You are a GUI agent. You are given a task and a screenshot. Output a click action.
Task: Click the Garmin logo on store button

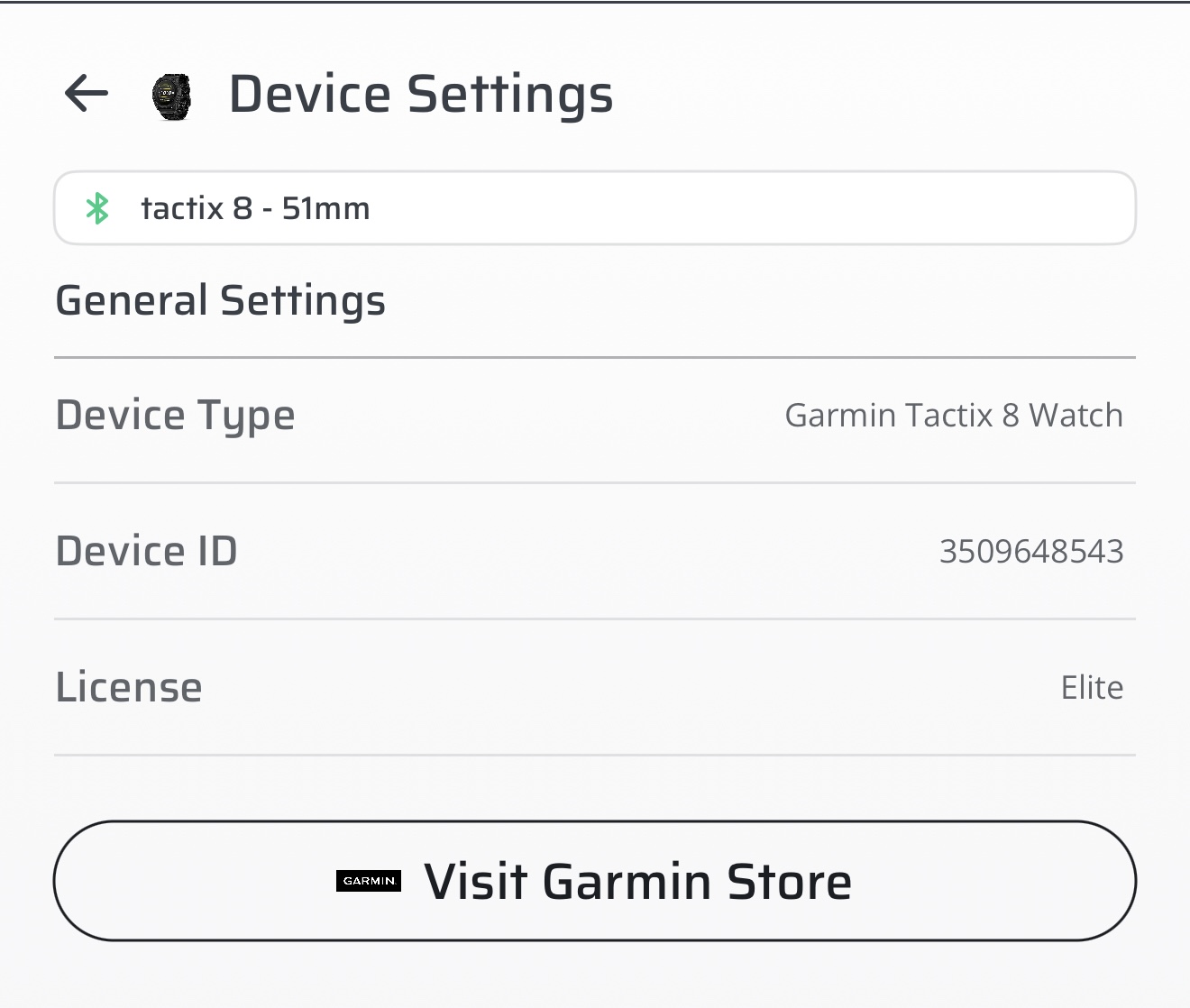pyautogui.click(x=369, y=881)
